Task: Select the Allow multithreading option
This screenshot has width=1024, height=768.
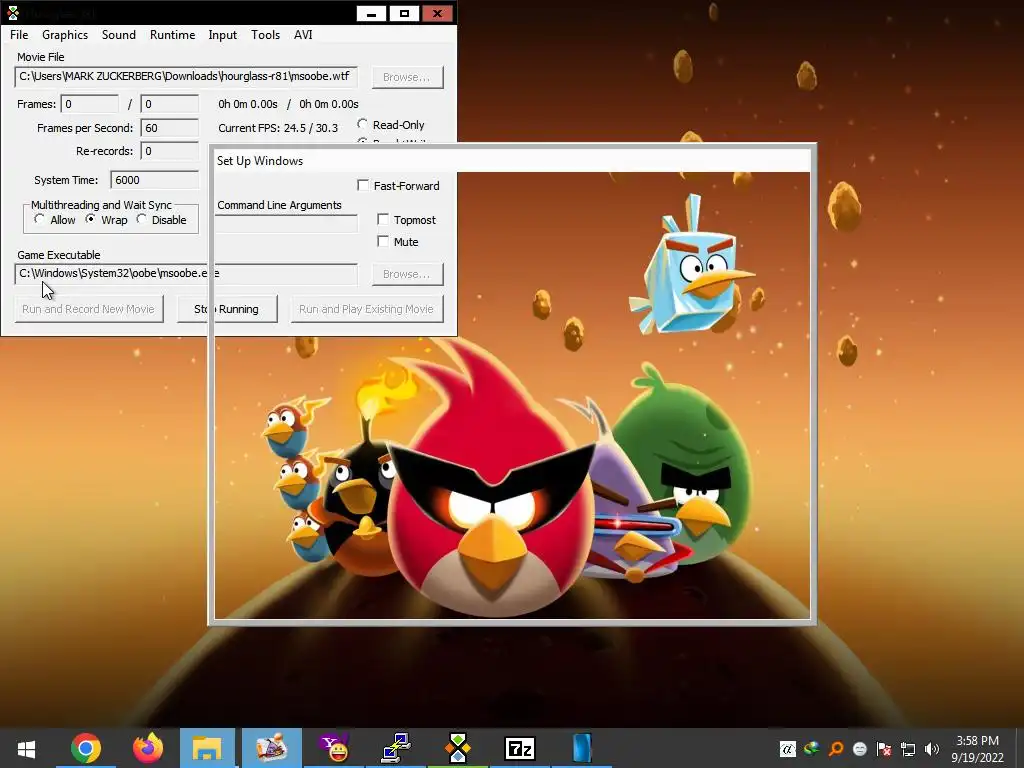Action: (55, 220)
